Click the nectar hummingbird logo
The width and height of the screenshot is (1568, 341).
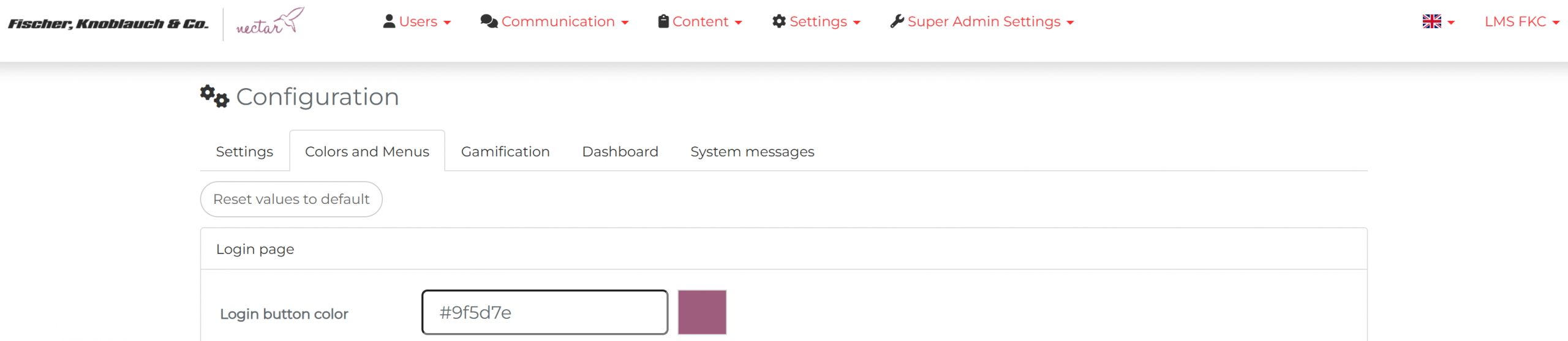pos(269,22)
